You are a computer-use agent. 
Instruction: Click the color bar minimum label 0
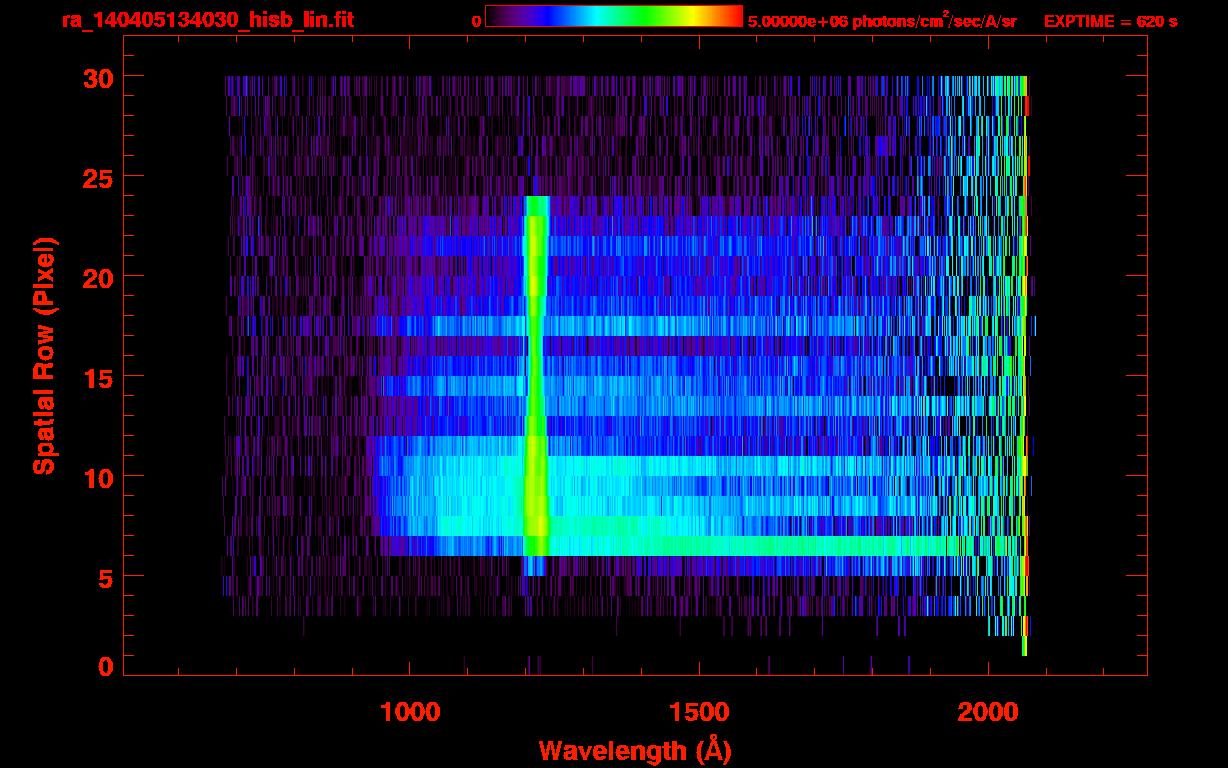476,21
